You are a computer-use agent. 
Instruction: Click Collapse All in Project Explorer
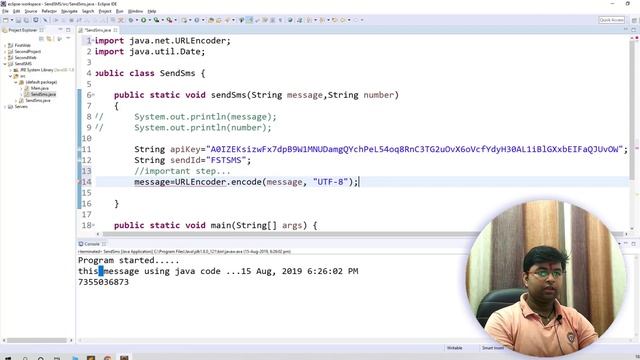(x=41, y=38)
